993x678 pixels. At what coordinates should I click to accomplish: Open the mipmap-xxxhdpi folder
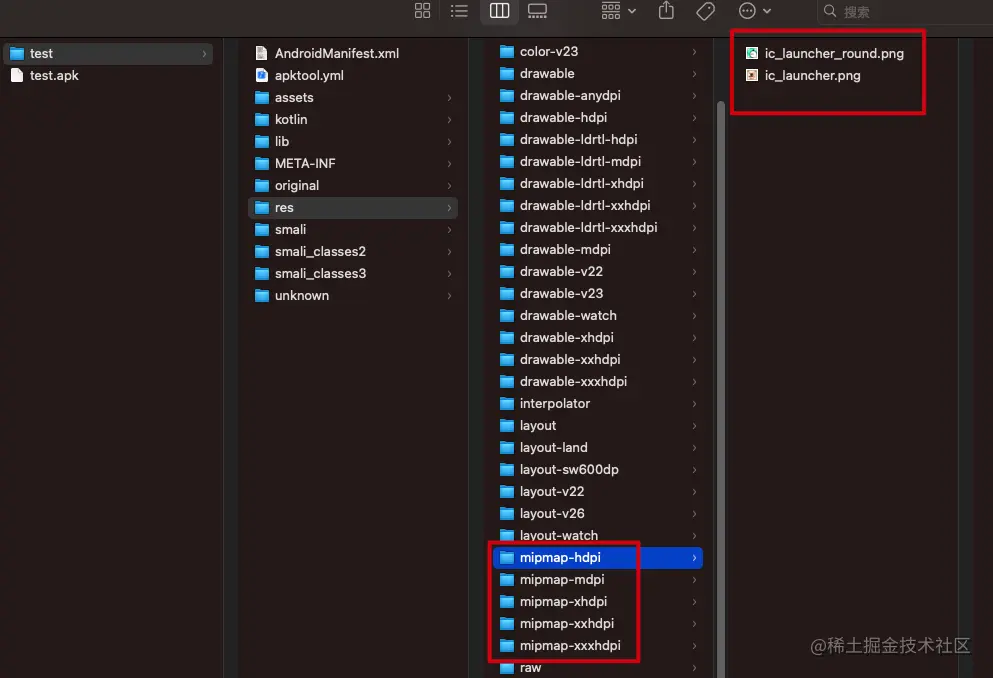[x=598, y=646]
